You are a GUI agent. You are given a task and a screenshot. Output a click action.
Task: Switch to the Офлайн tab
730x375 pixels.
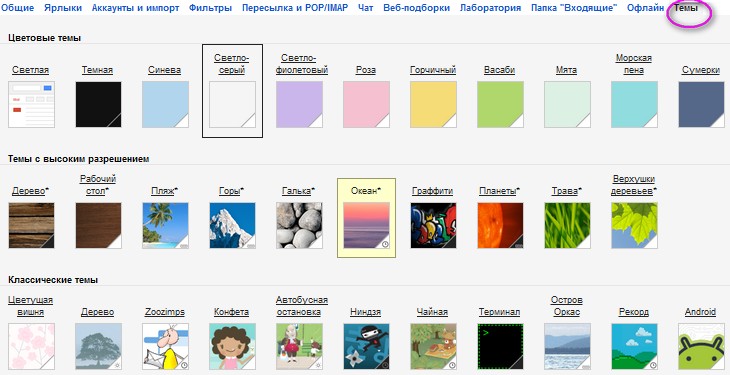tap(646, 8)
